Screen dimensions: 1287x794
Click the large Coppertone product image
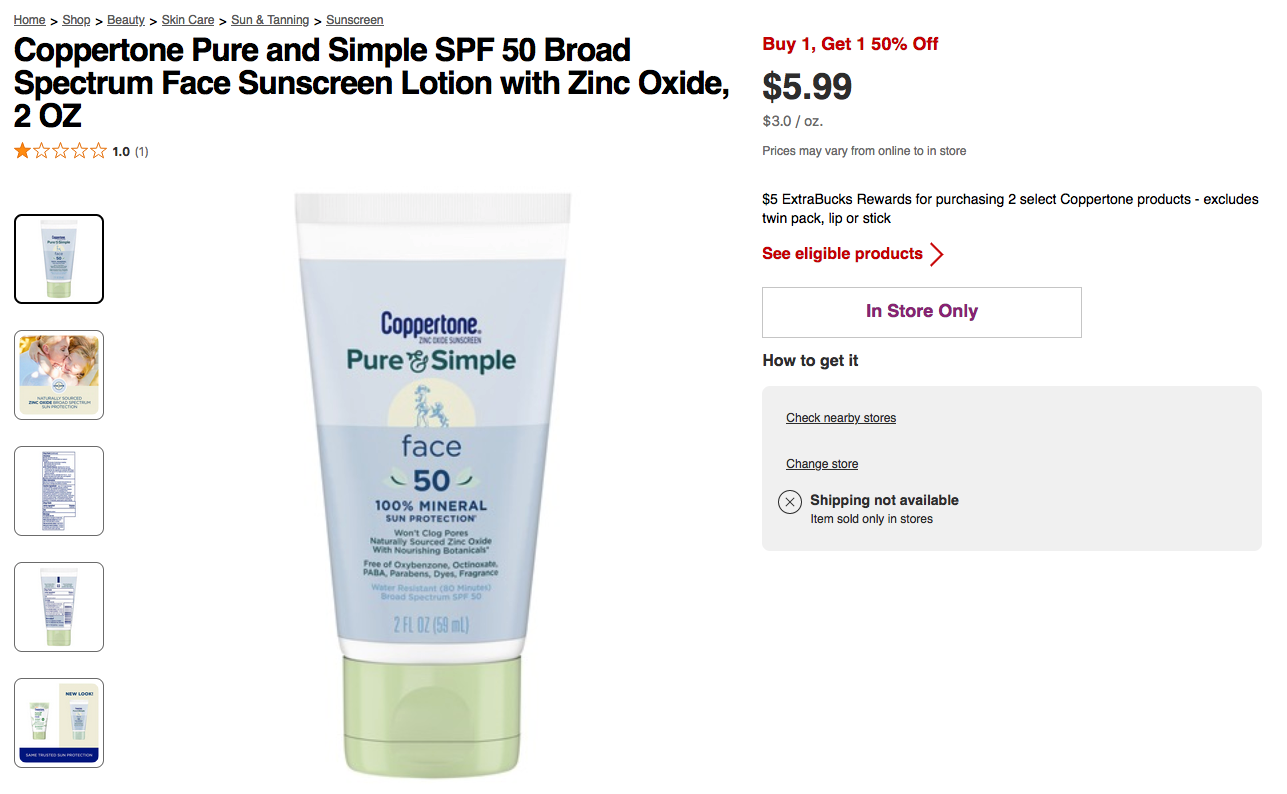click(x=432, y=485)
